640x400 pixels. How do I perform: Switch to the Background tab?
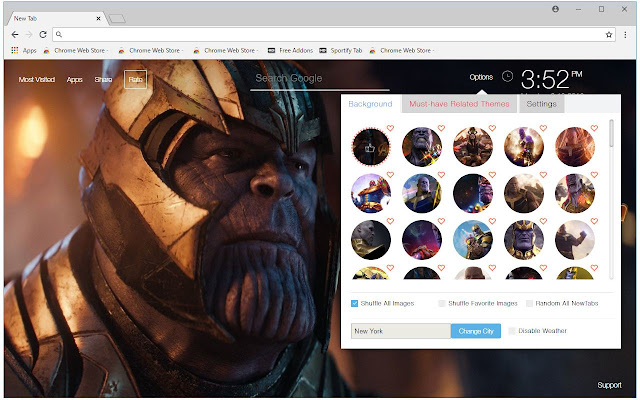click(x=370, y=104)
